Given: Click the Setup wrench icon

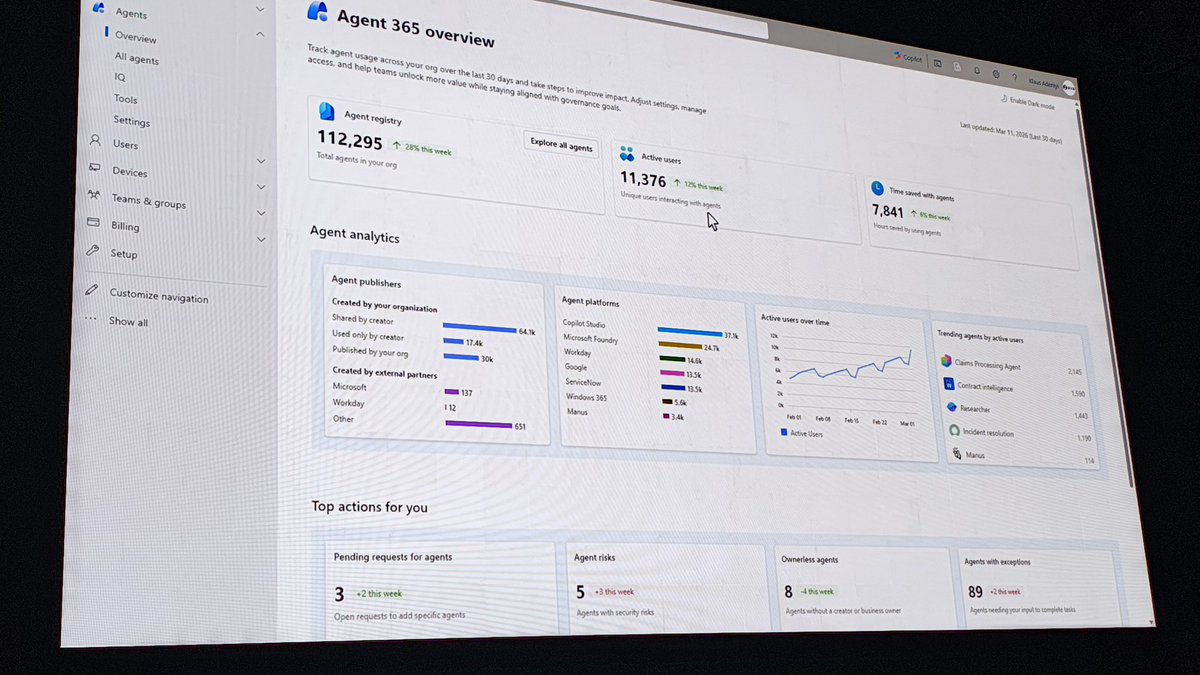Looking at the screenshot, I should 92,251.
